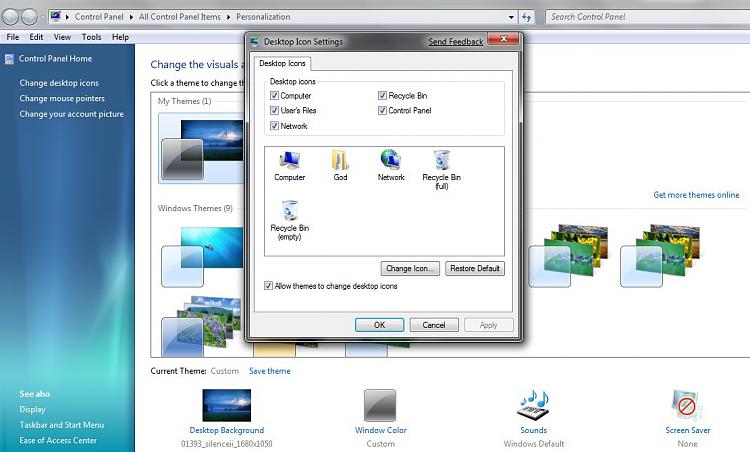Screen dimensions: 750x452
Task: Click the refresh button beside address bar
Action: click(x=527, y=17)
